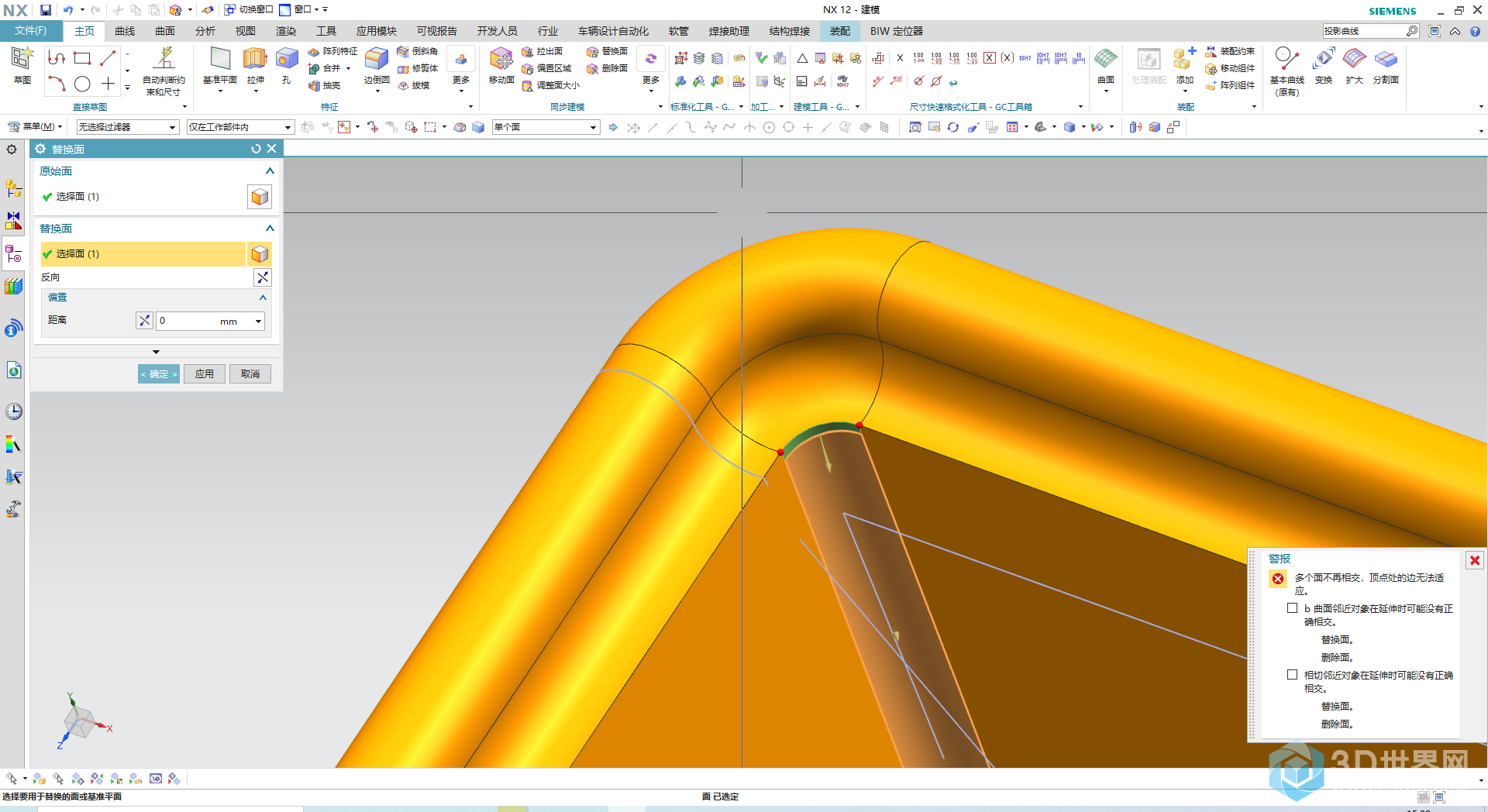
Task: Click the distance offset input field
Action: click(x=204, y=321)
